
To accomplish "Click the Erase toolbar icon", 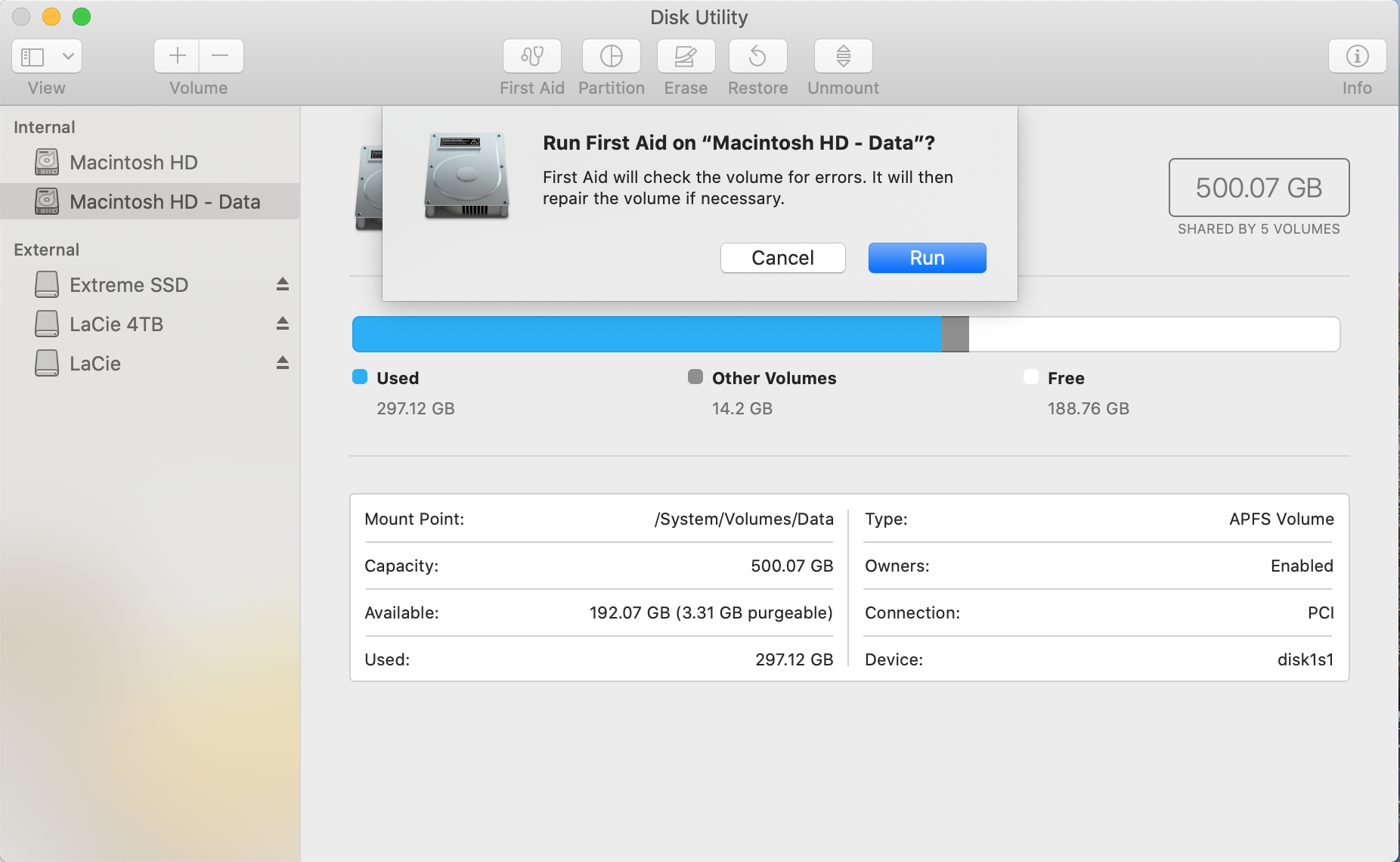I will [685, 57].
